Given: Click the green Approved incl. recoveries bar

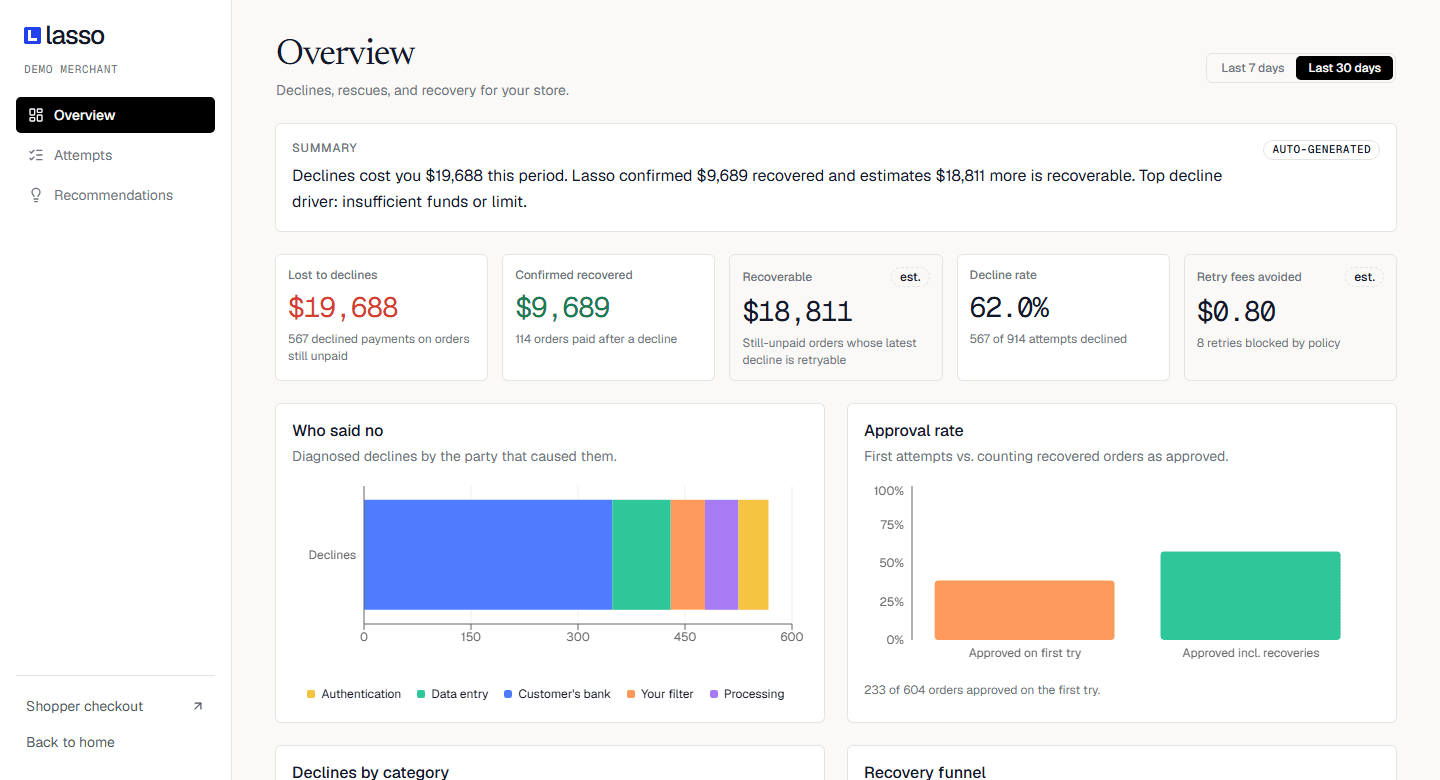Looking at the screenshot, I should tap(1250, 596).
